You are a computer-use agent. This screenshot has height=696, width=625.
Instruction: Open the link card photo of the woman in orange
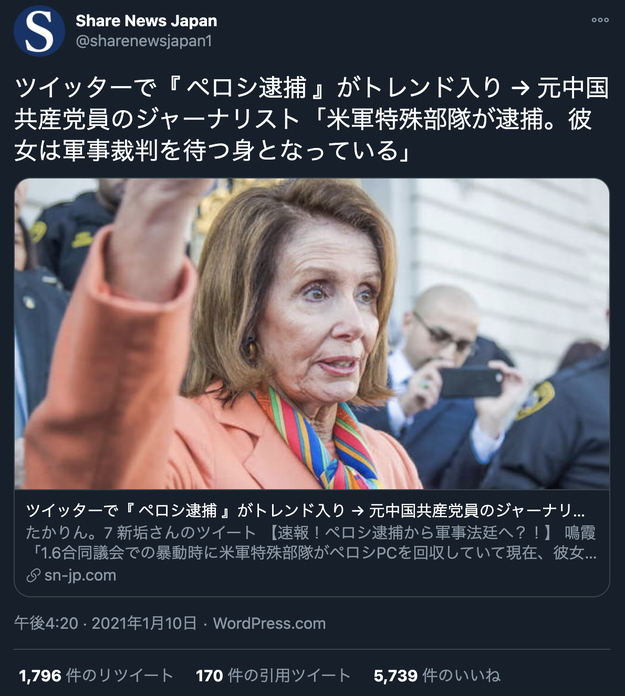[x=312, y=334]
